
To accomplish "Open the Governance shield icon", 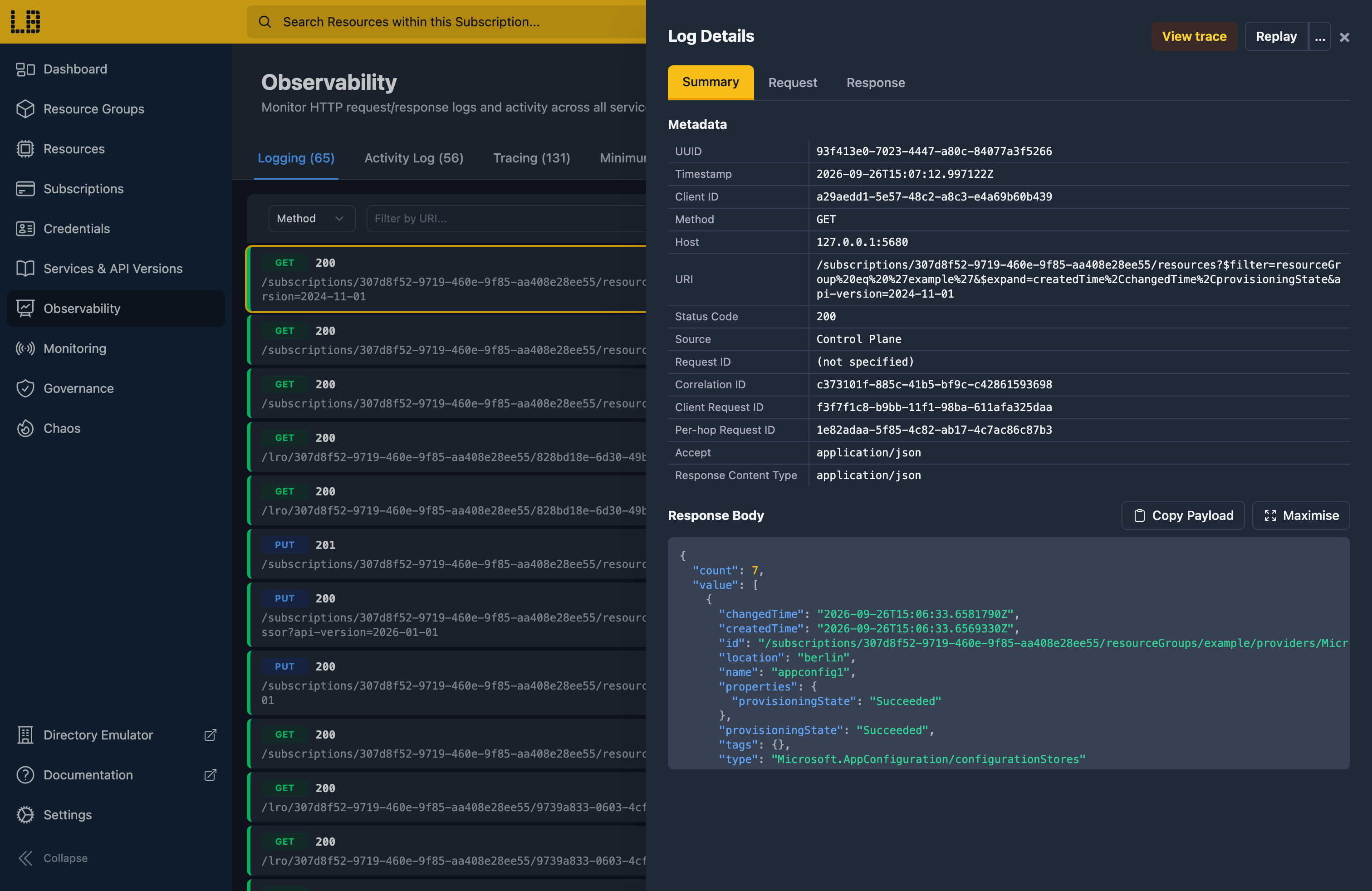I will (x=25, y=388).
